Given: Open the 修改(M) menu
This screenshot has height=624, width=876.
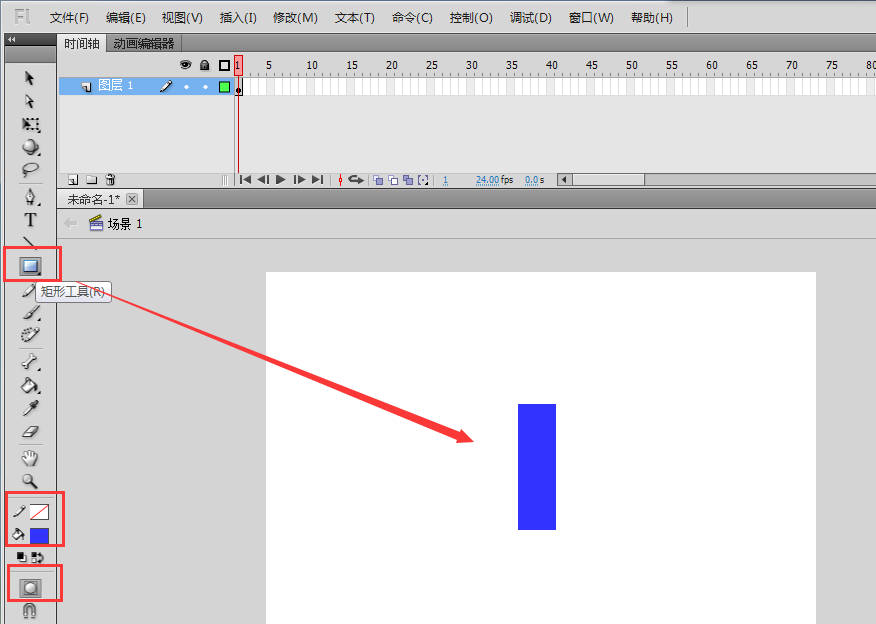Looking at the screenshot, I should click(x=295, y=18).
